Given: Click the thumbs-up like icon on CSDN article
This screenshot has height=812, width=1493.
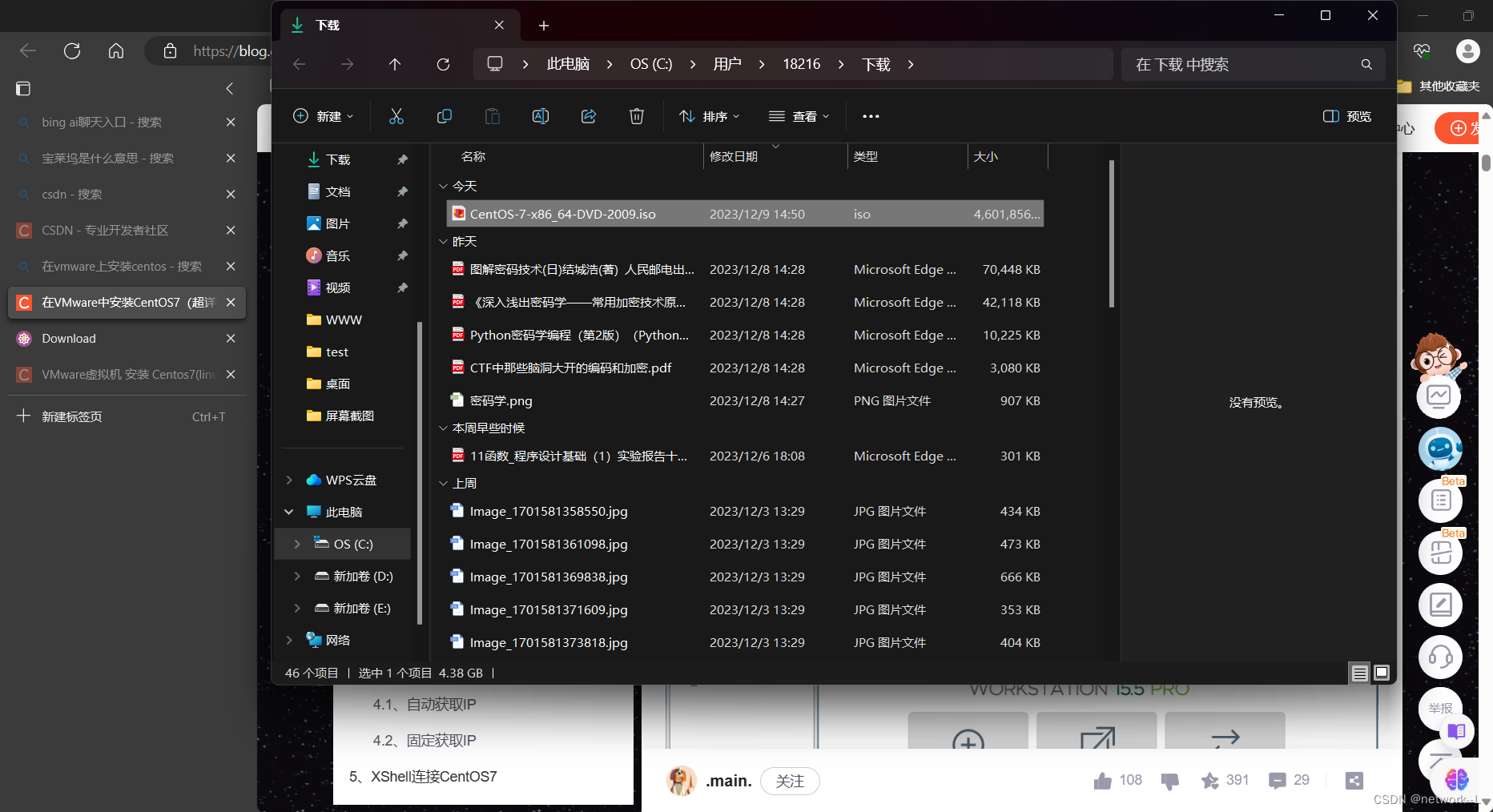Looking at the screenshot, I should (x=1103, y=781).
